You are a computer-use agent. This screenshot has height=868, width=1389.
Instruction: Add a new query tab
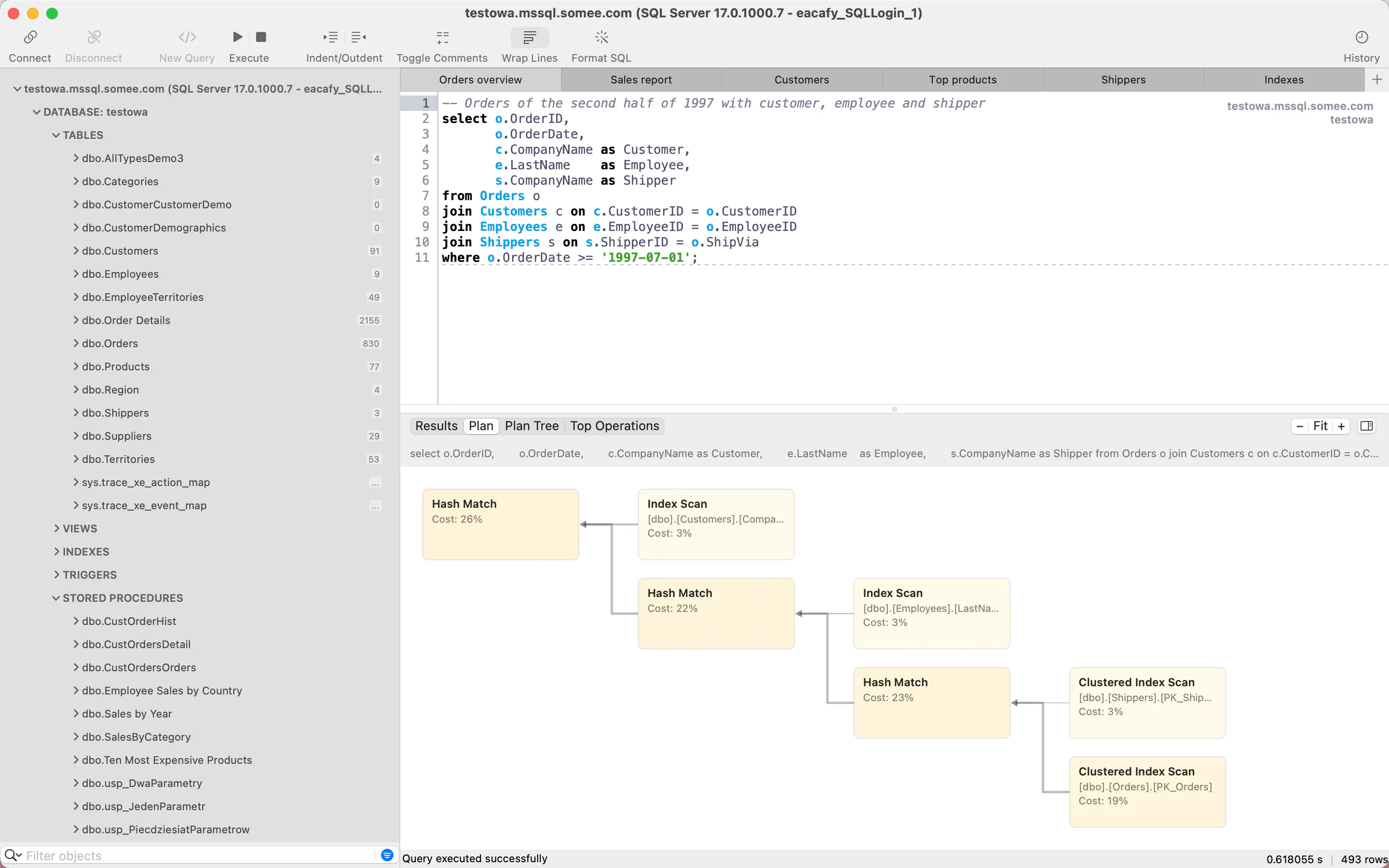tap(1376, 79)
